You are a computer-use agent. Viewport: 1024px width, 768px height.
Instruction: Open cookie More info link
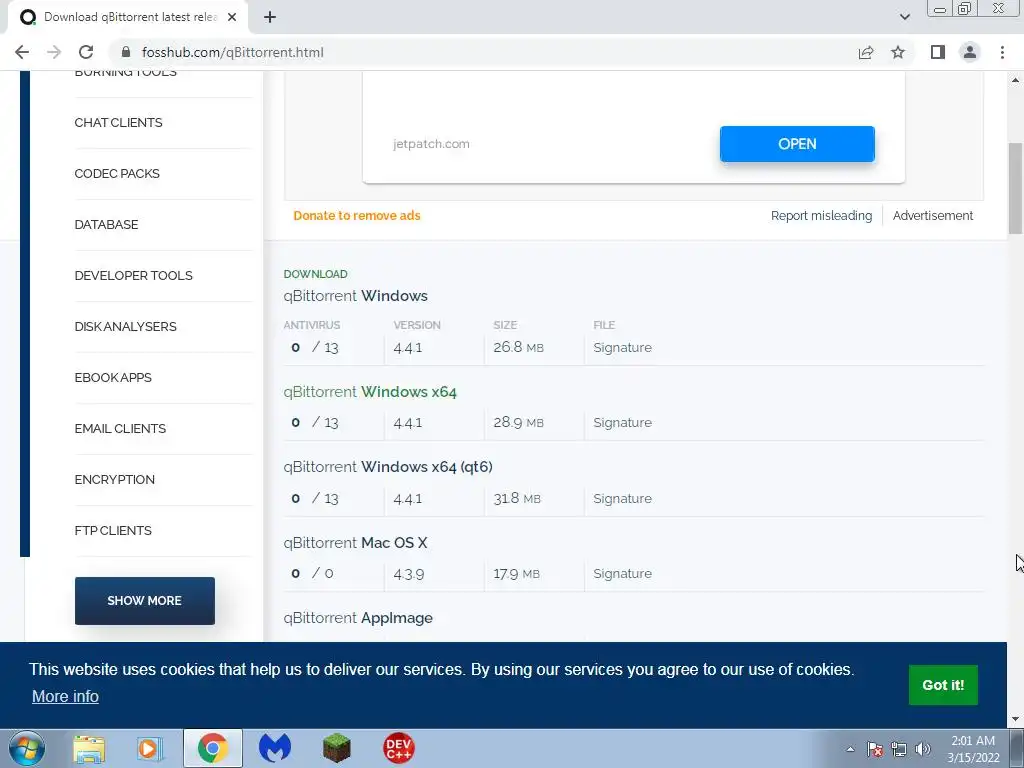pyautogui.click(x=65, y=696)
